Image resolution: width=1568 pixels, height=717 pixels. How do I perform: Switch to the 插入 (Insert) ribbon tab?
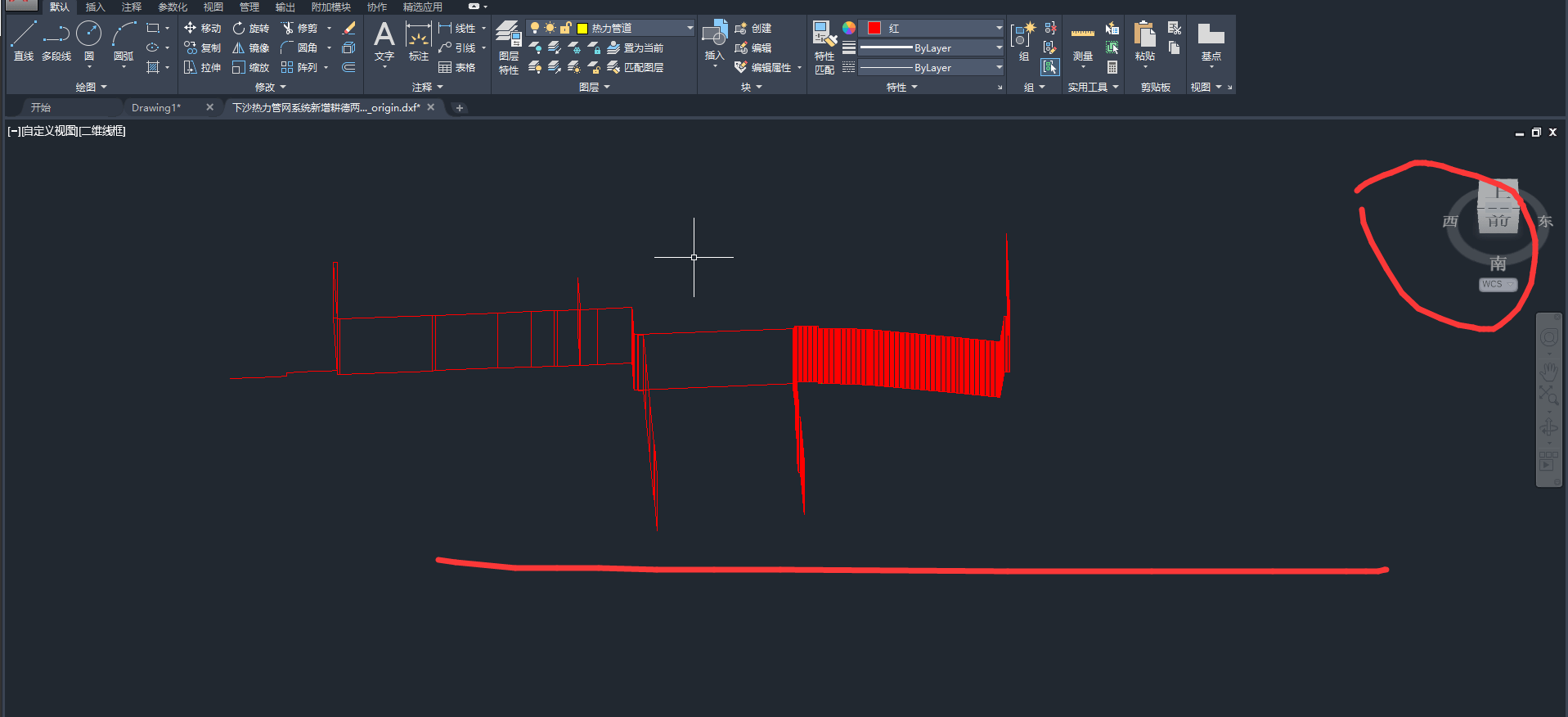pos(95,7)
